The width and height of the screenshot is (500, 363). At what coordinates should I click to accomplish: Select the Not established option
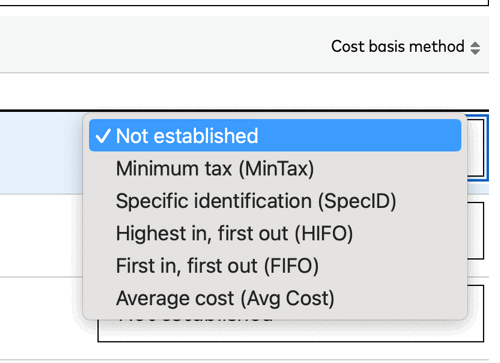[275, 135]
